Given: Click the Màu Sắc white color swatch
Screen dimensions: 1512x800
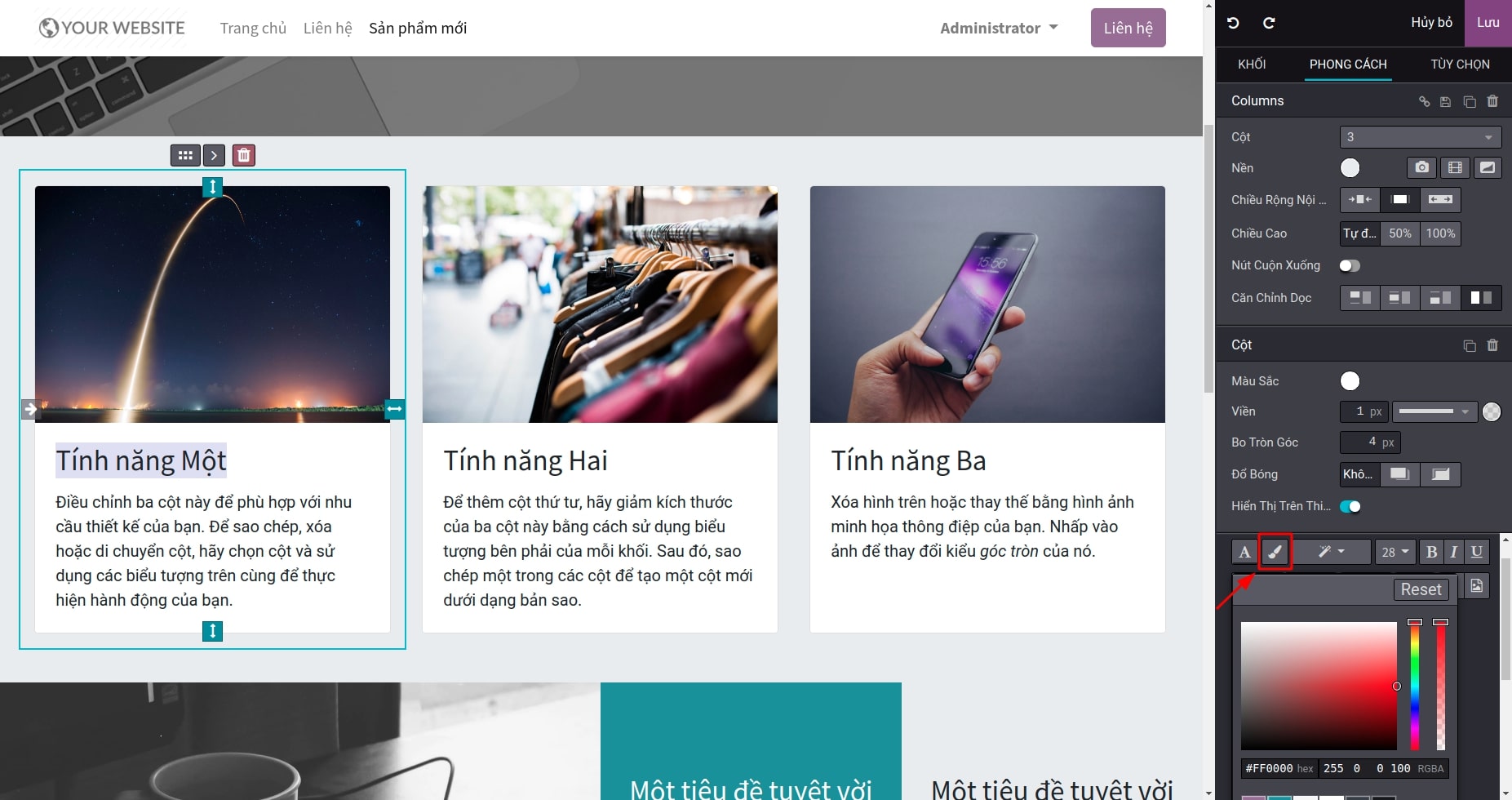Looking at the screenshot, I should tap(1350, 381).
